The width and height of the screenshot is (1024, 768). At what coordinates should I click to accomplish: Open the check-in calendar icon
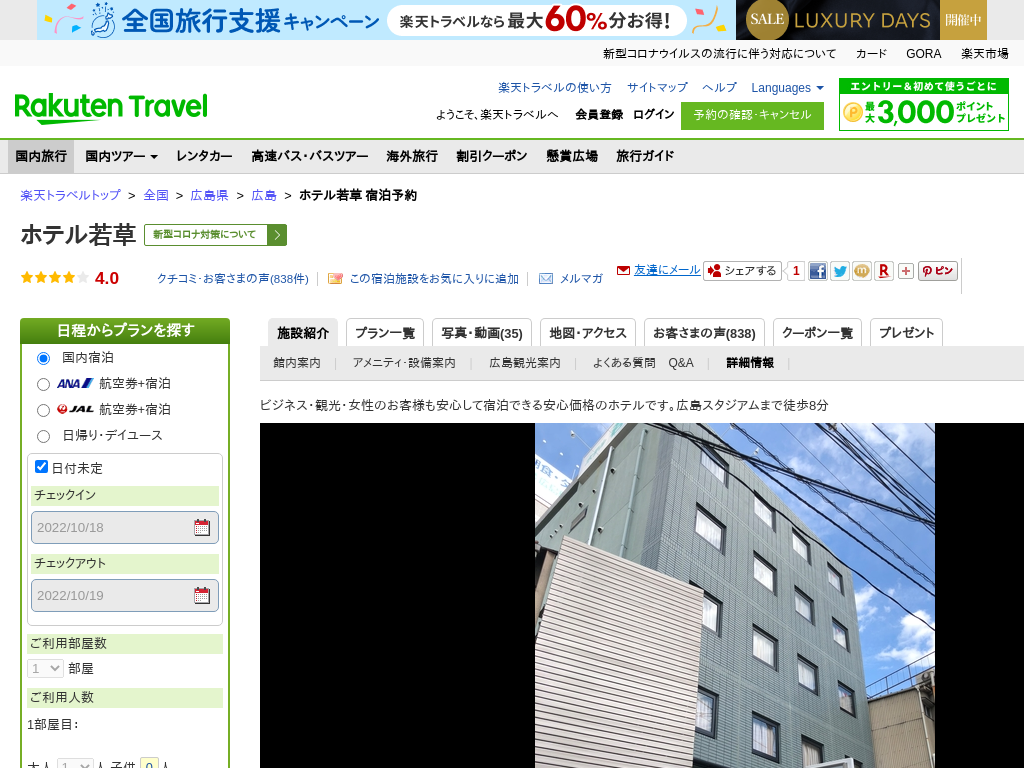coord(202,528)
